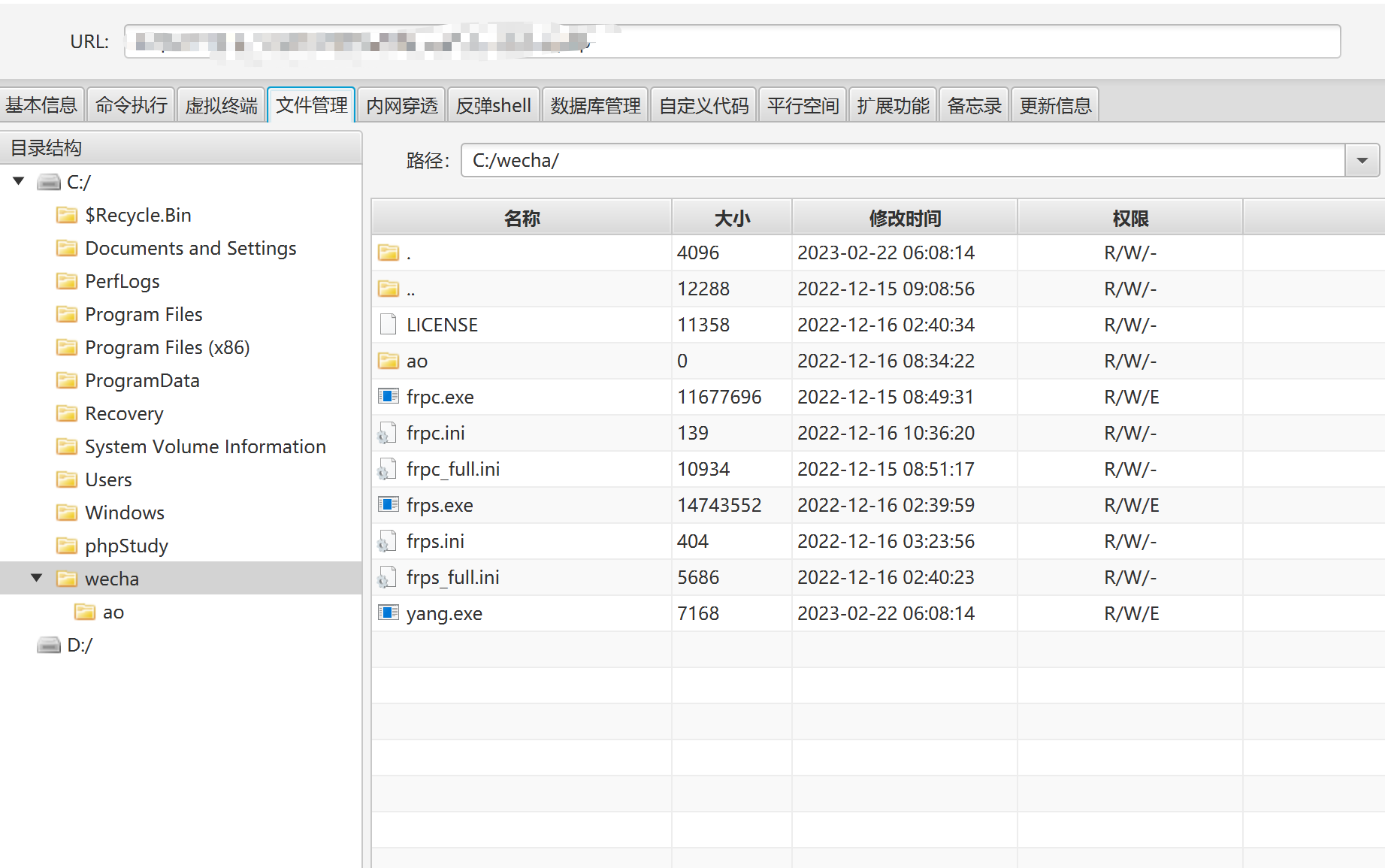Click the parent directory (..) folder icon
Viewport: 1385px width, 868px height.
pyautogui.click(x=389, y=289)
